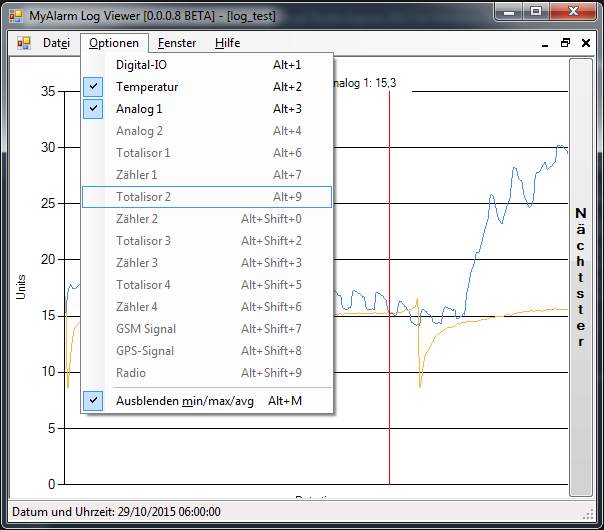Restore down the inner log_test window
Screen dimensions: 604x530
(x=565, y=43)
